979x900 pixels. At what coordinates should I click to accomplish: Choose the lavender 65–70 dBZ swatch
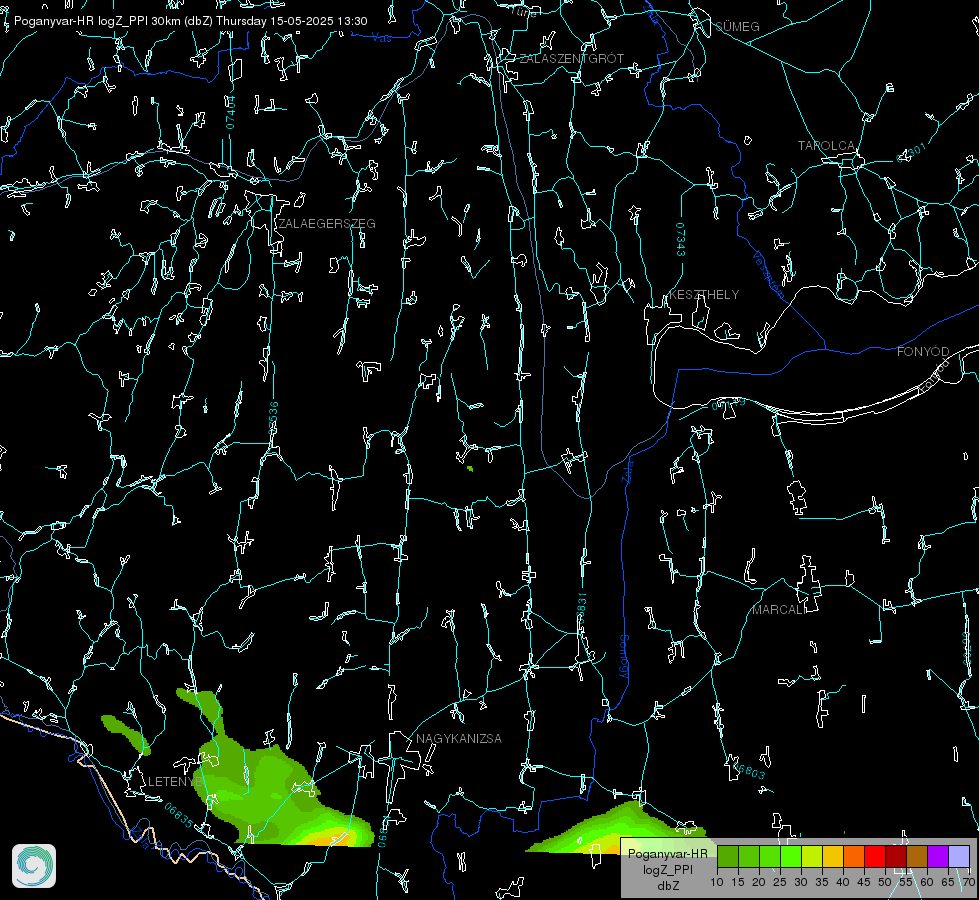point(959,856)
